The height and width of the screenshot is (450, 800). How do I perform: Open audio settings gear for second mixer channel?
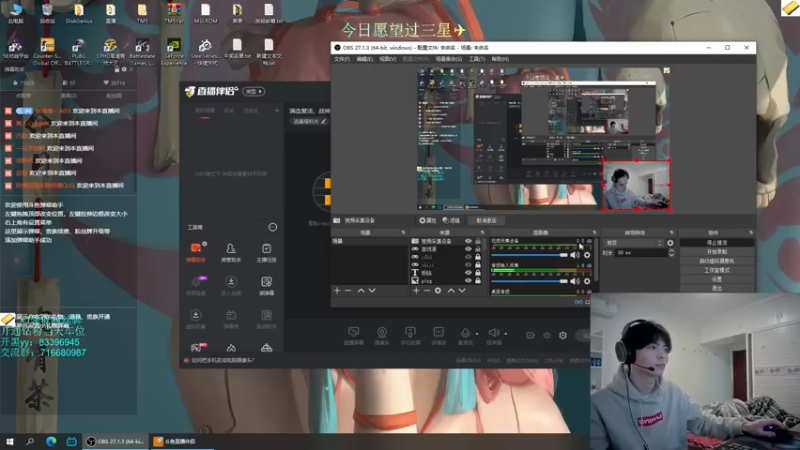587,281
